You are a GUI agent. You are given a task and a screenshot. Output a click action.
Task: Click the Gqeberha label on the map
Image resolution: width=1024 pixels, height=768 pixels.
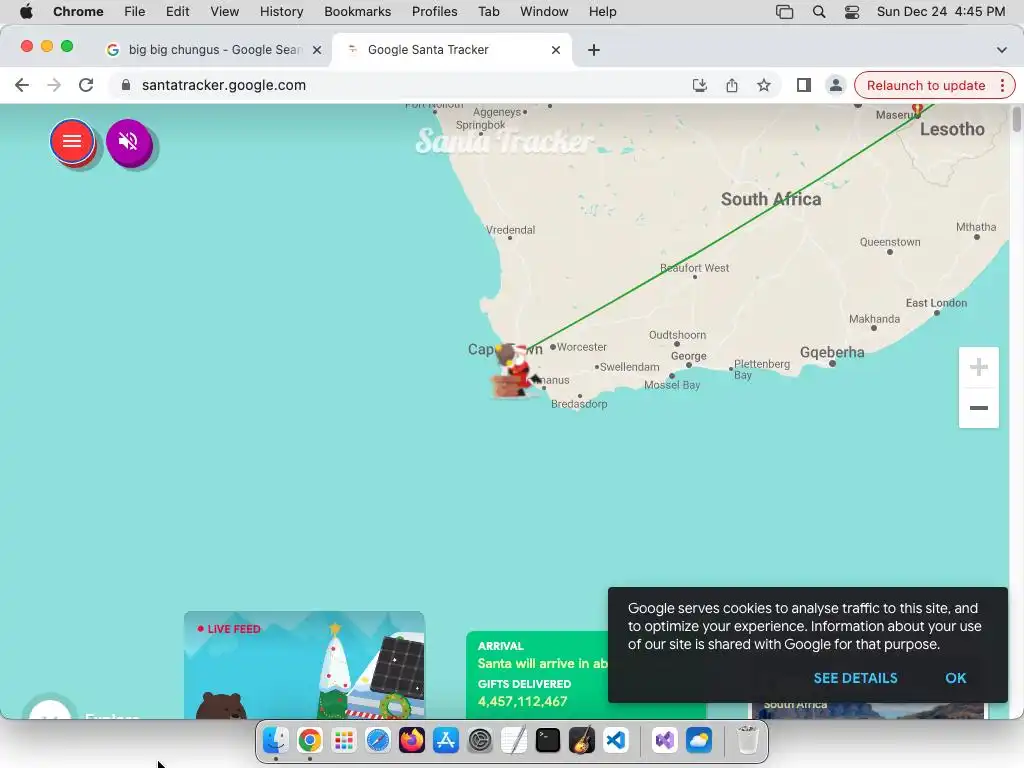[x=832, y=352]
